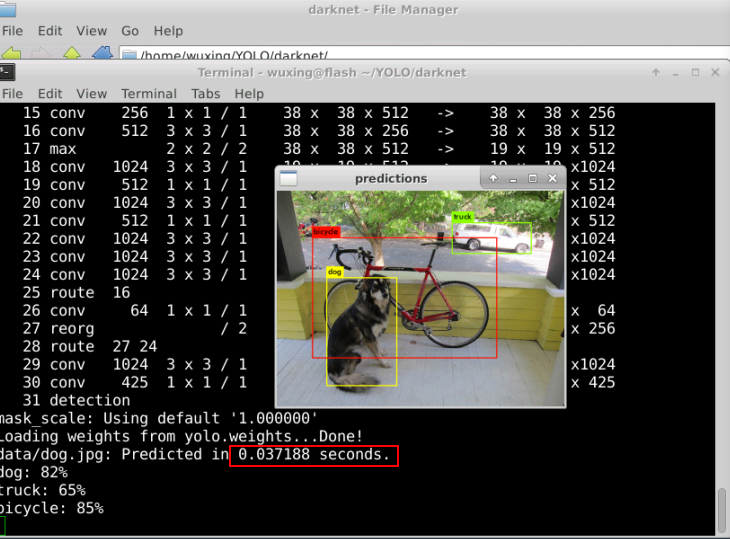Screen dimensions: 730x539
Task: Minimize the Terminal window
Action: click(676, 73)
